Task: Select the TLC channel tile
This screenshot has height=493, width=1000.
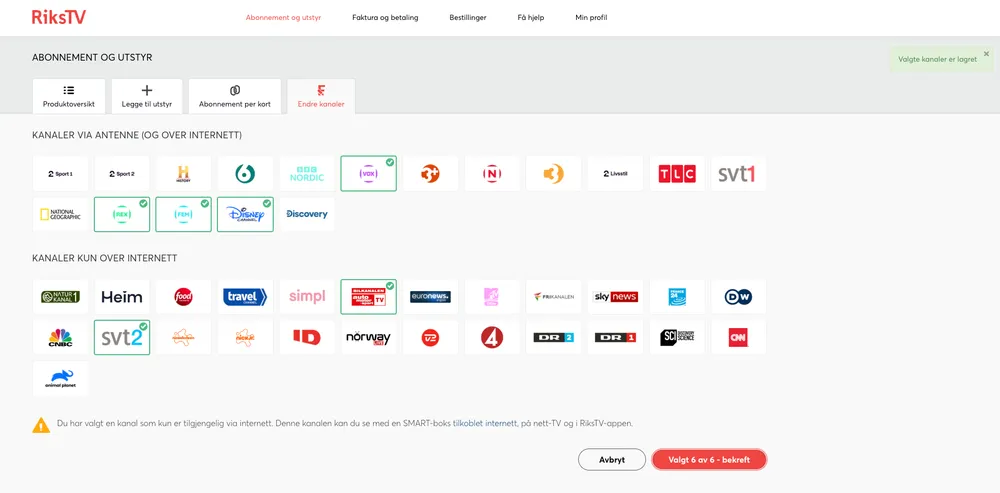Action: [x=677, y=174]
